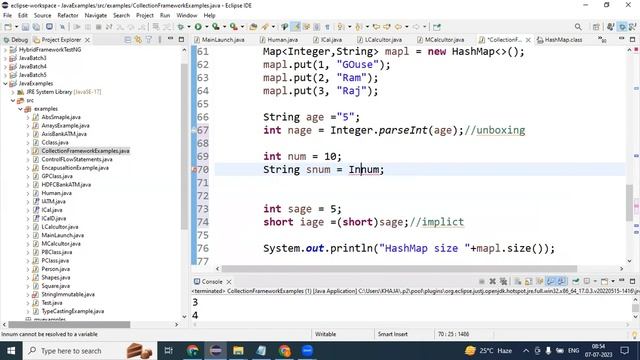Open File Explorer from the taskbar
Screen dimensions: 640x360
click(238, 351)
